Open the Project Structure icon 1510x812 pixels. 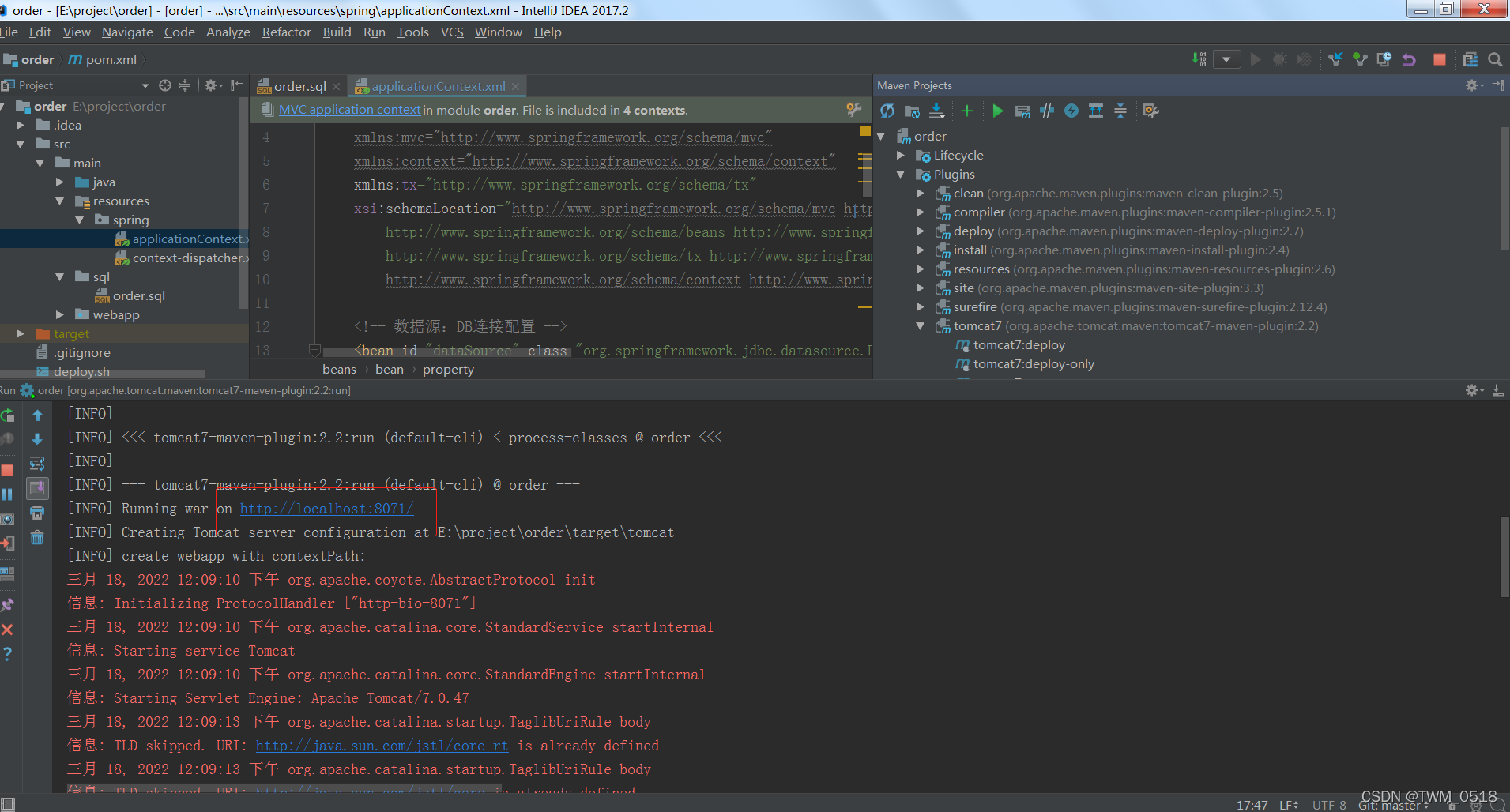tap(1470, 59)
